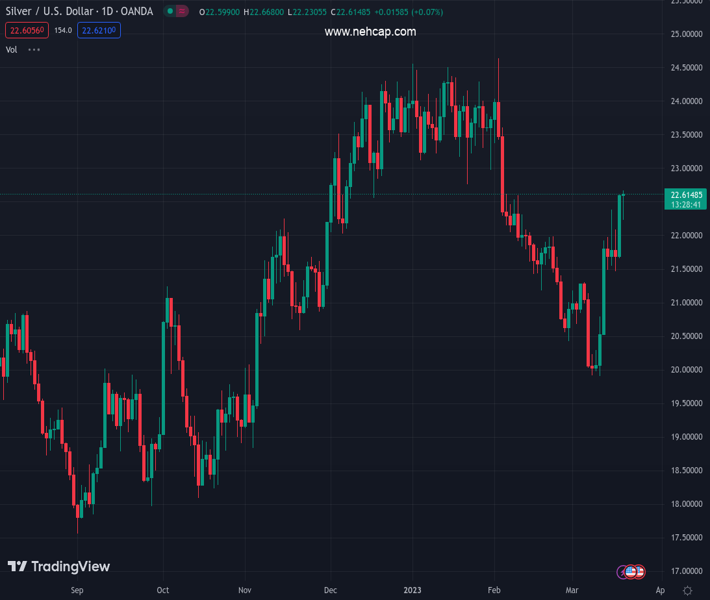Image resolution: width=710 pixels, height=600 pixels.
Task: Click the 25.00000 price axis label
Action: click(686, 34)
